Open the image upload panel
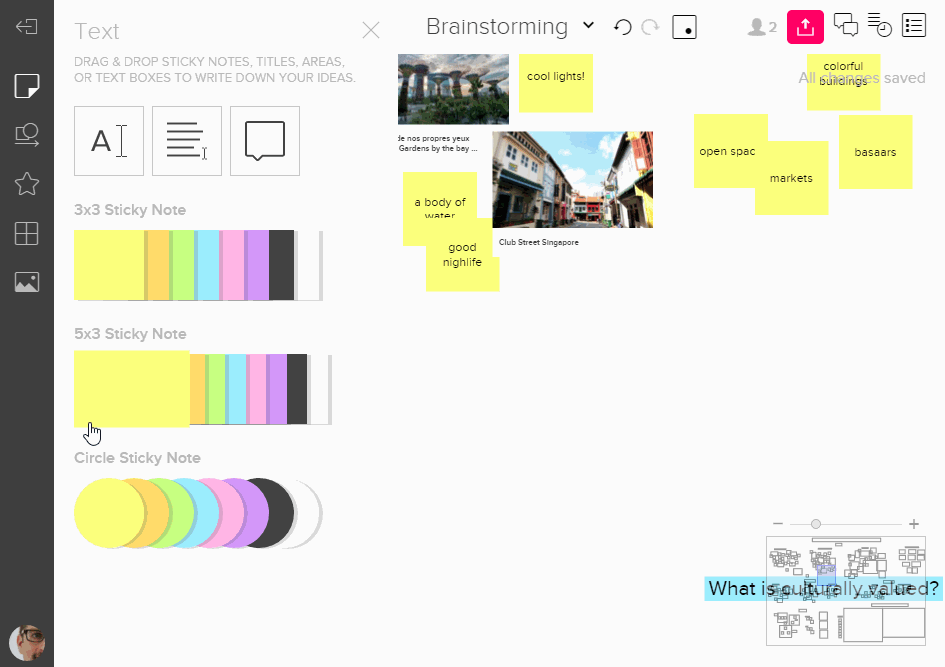Viewport: 945px width, 667px height. click(x=27, y=283)
